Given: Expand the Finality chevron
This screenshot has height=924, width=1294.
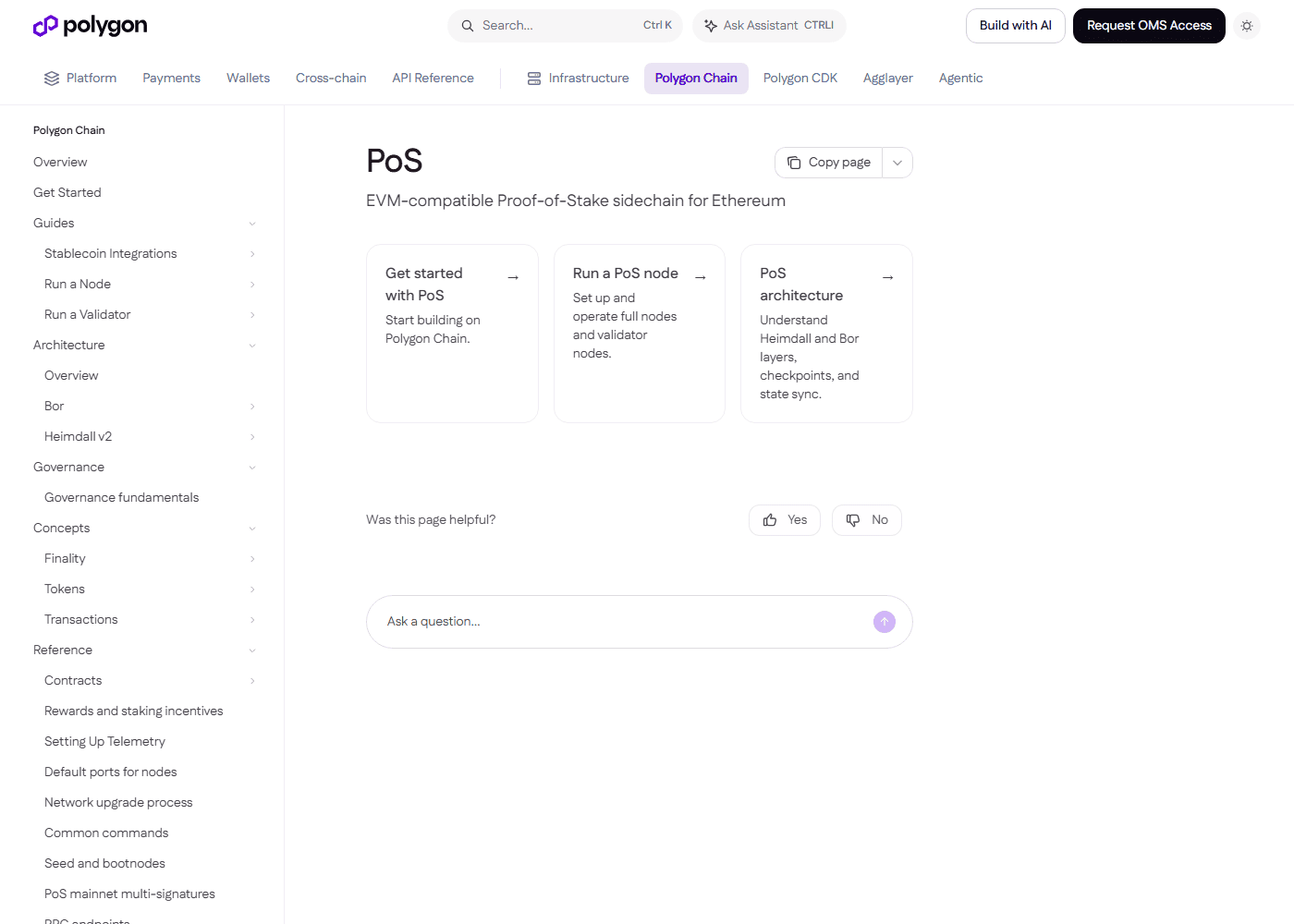Looking at the screenshot, I should pyautogui.click(x=252, y=559).
